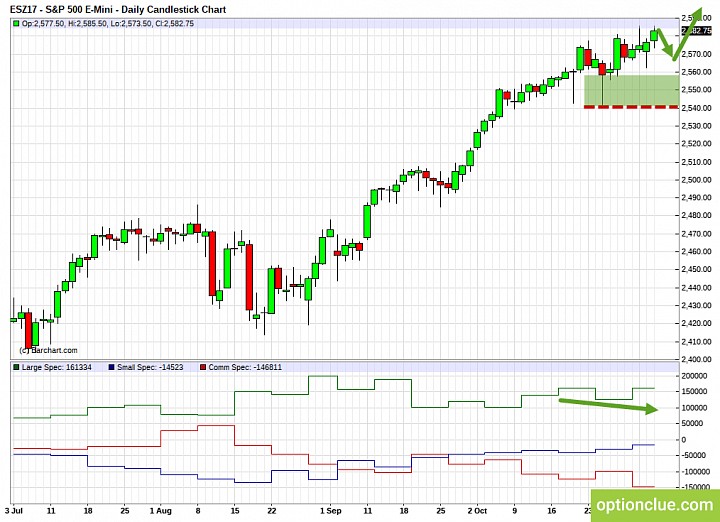Click the 'Large Spec: 161334' legend label
Viewport: 720px width, 522px height.
point(56,367)
